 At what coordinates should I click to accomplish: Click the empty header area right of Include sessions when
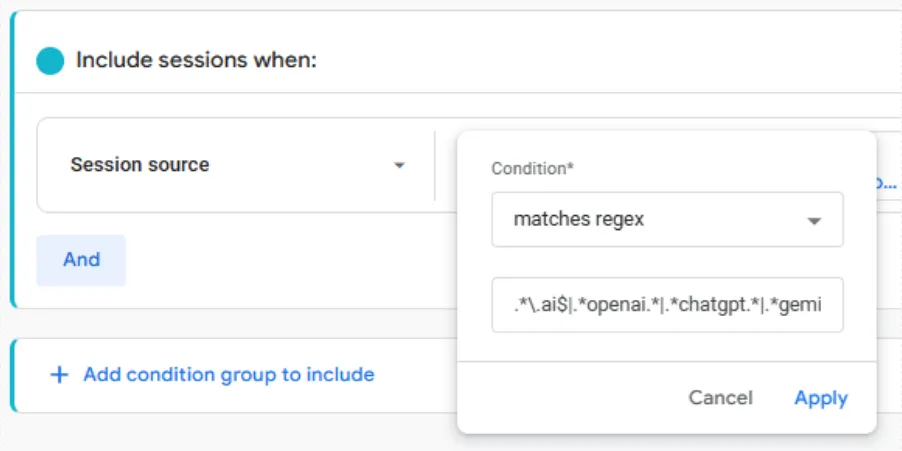600,60
